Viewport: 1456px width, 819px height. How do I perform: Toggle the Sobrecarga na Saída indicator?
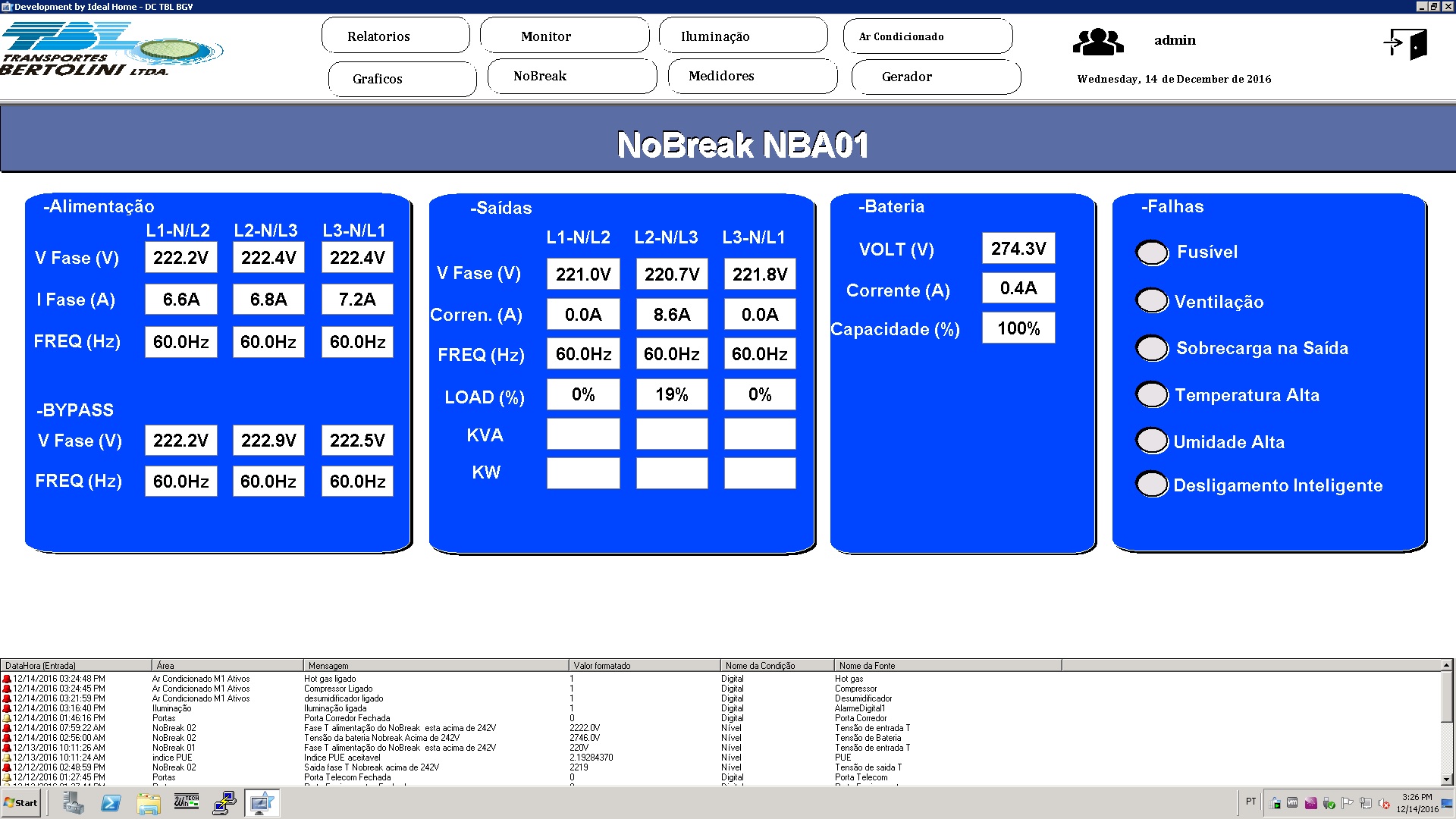[1152, 348]
